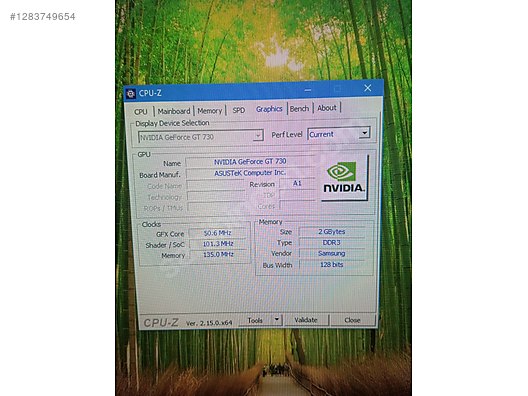Click the Close button at bottom
The width and height of the screenshot is (528, 396).
tap(352, 320)
